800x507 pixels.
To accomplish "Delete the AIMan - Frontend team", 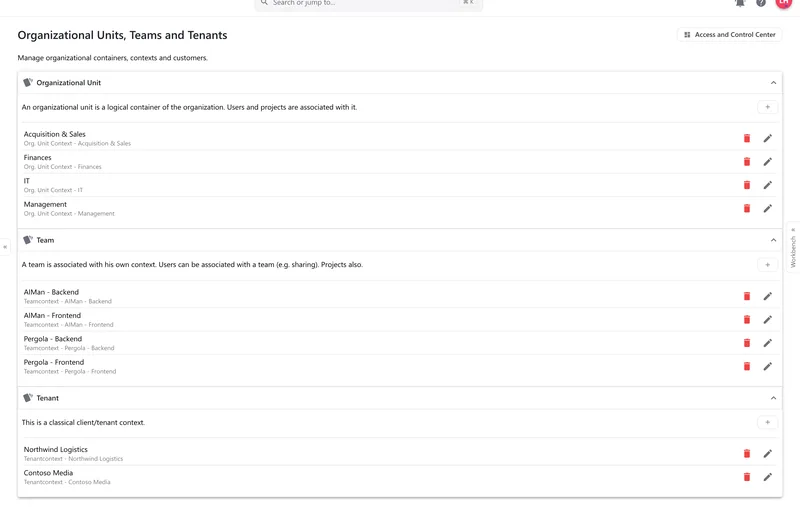I will 746,320.
